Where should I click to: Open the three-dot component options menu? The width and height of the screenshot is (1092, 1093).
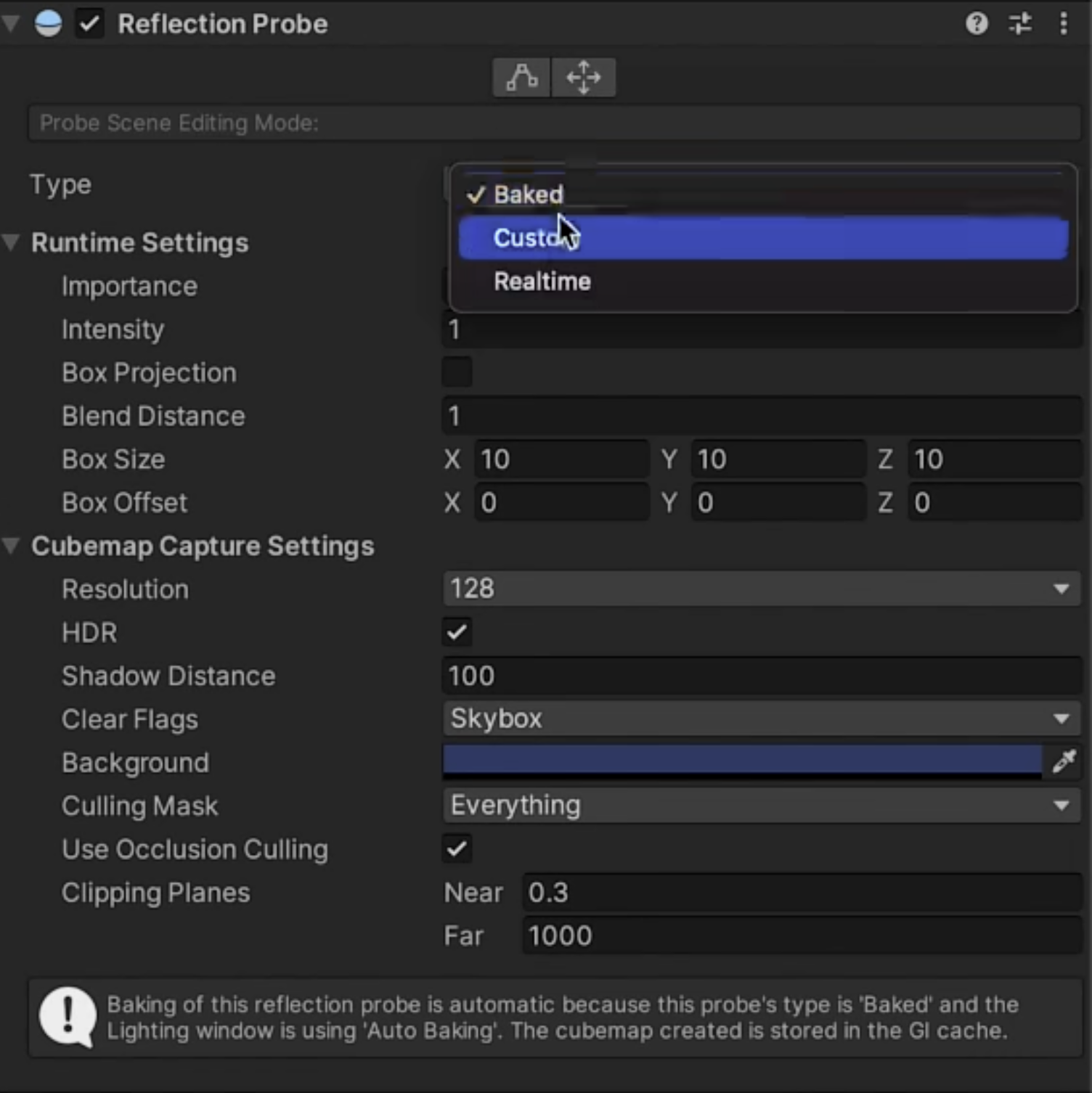1063,24
